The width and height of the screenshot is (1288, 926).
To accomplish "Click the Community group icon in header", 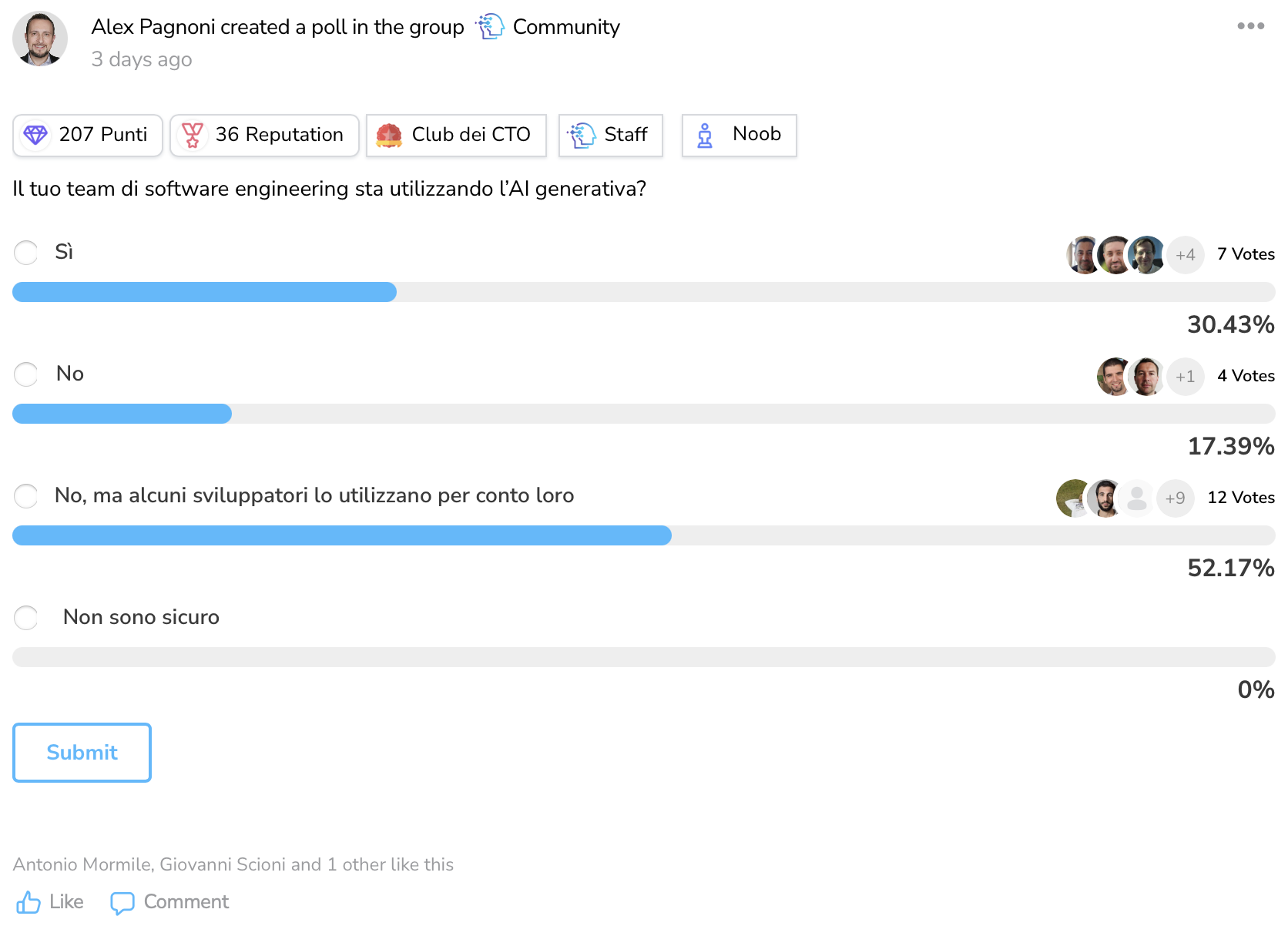I will point(491,27).
